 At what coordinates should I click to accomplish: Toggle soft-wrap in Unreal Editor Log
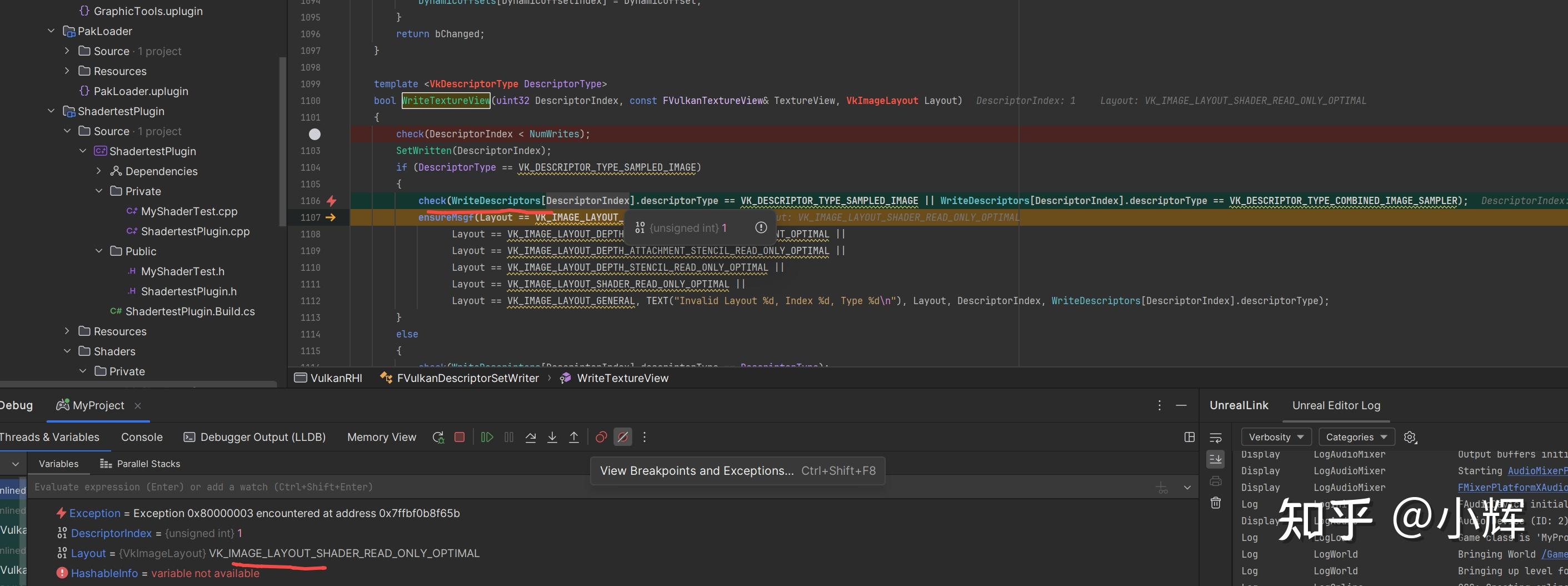pos(1216,438)
